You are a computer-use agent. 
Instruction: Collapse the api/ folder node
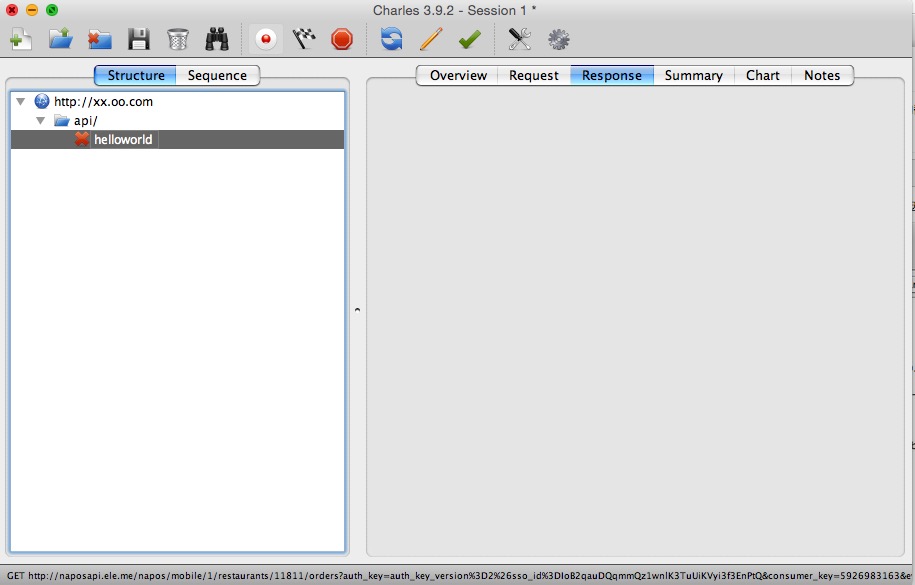coord(40,121)
